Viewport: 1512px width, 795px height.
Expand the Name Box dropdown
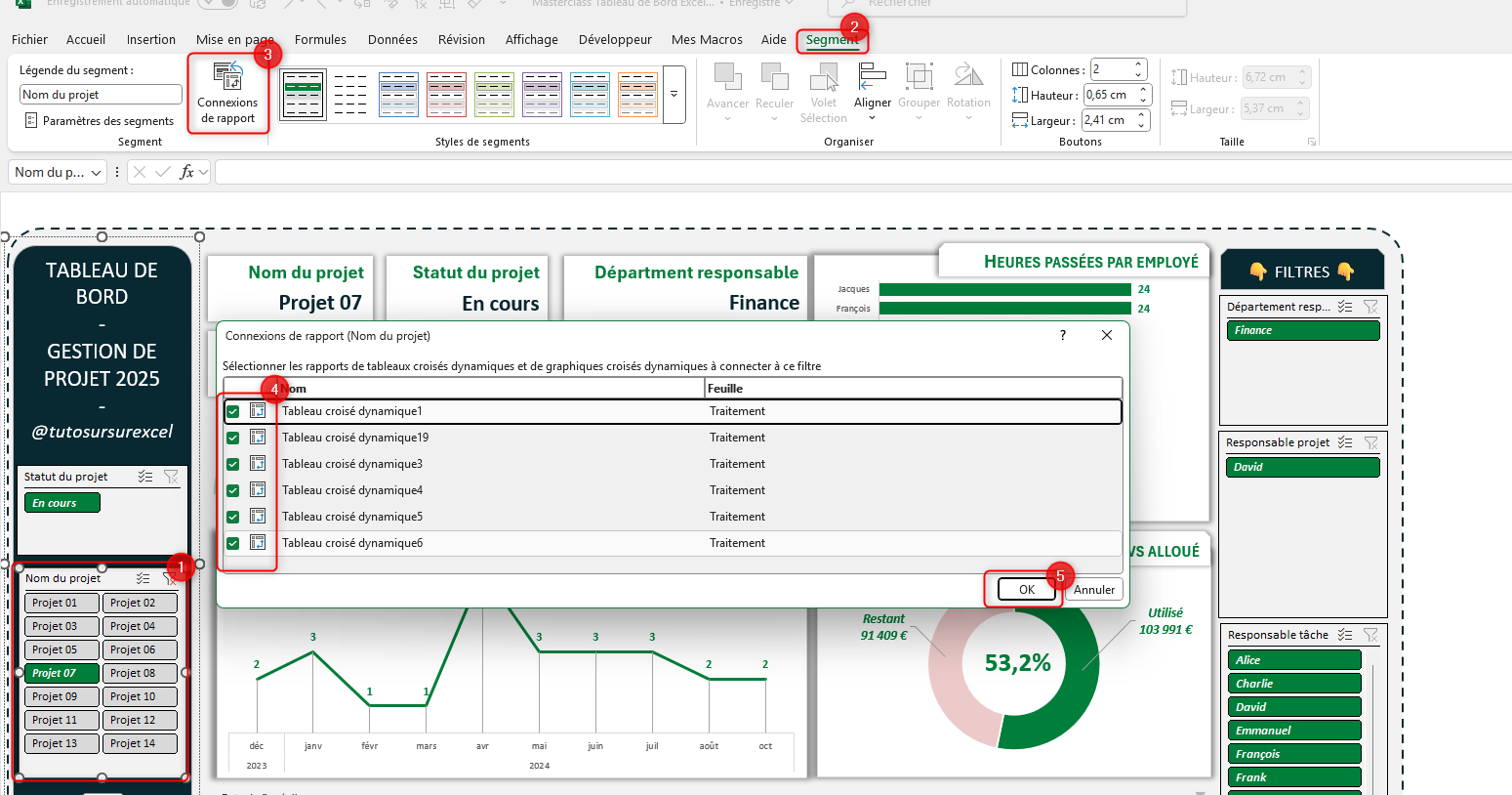pyautogui.click(x=96, y=173)
